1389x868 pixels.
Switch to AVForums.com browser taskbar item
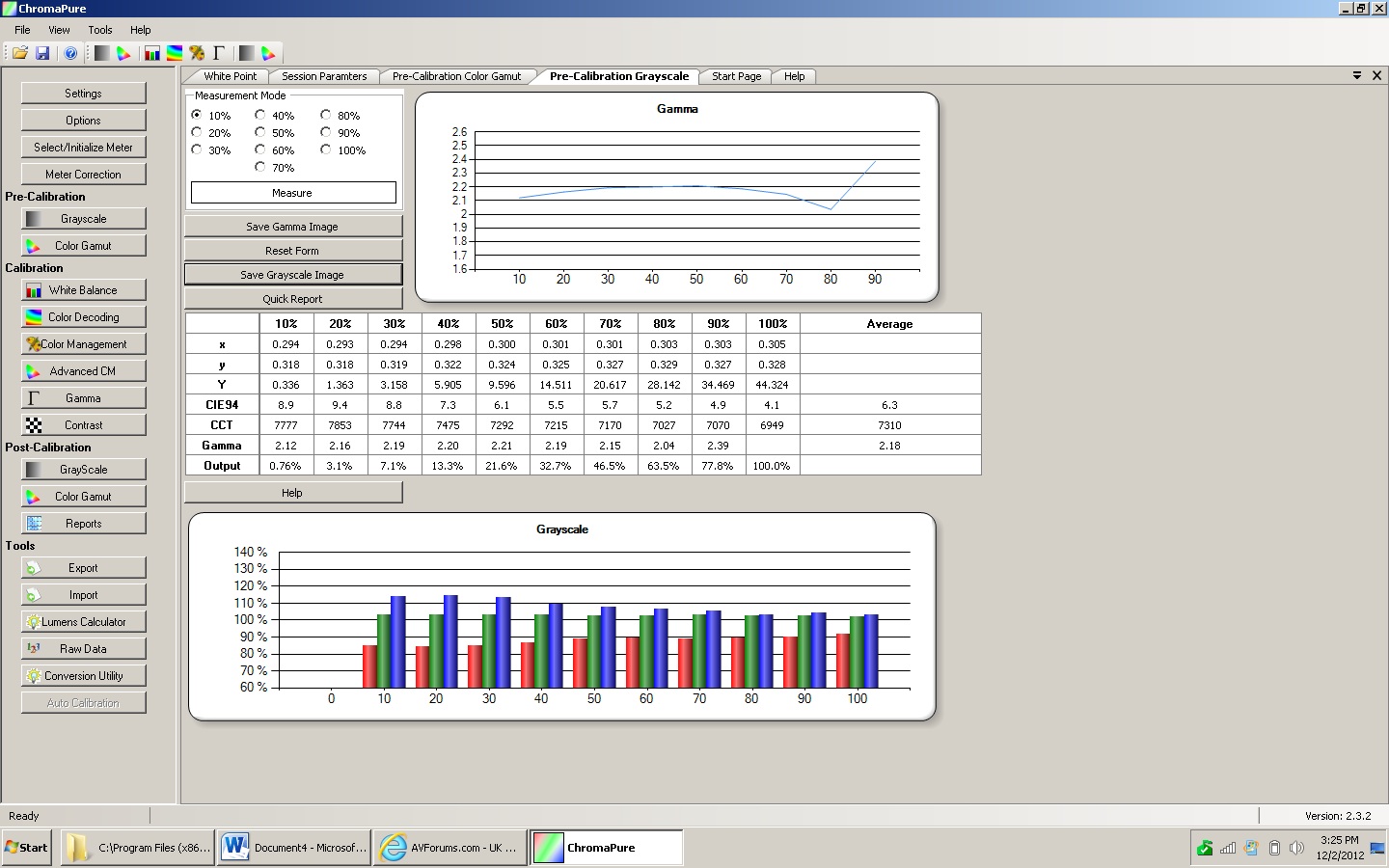[x=450, y=848]
